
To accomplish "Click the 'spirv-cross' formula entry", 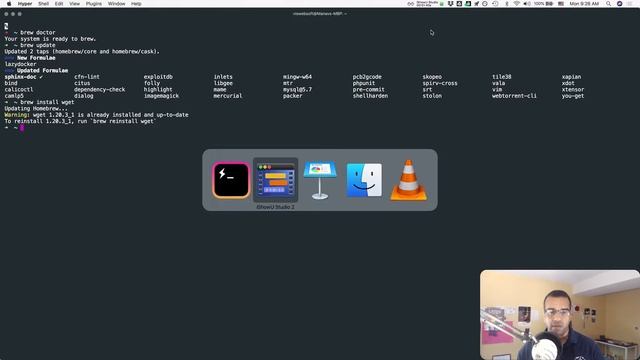I will coord(440,83).
